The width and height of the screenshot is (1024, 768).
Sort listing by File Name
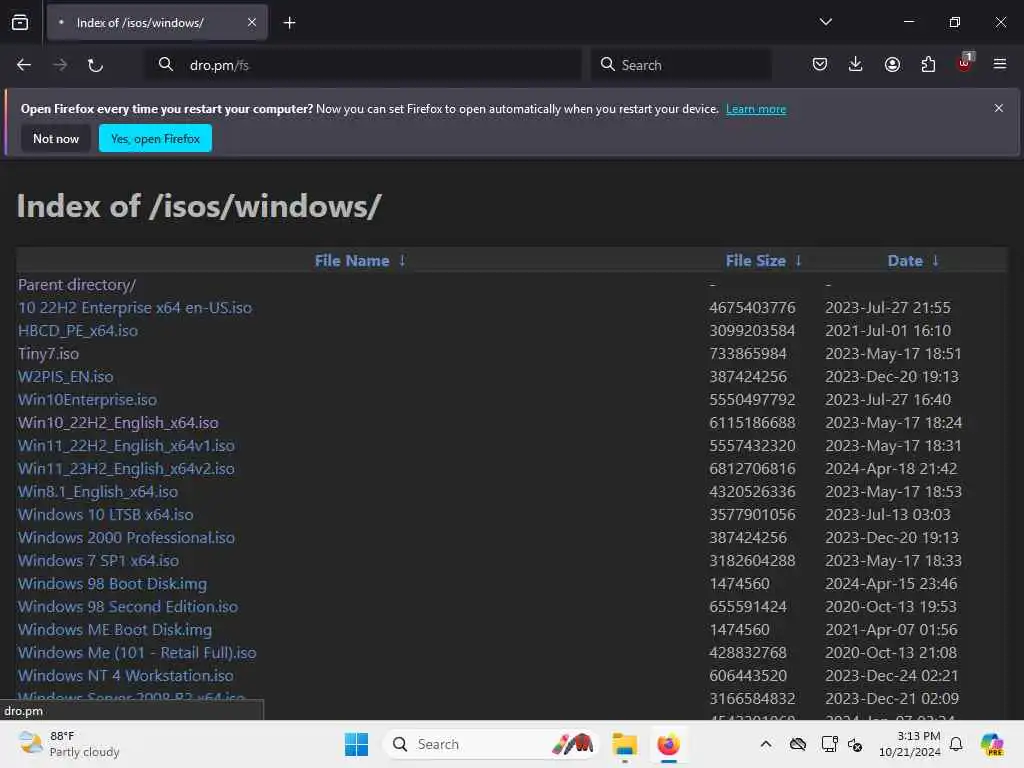point(360,261)
